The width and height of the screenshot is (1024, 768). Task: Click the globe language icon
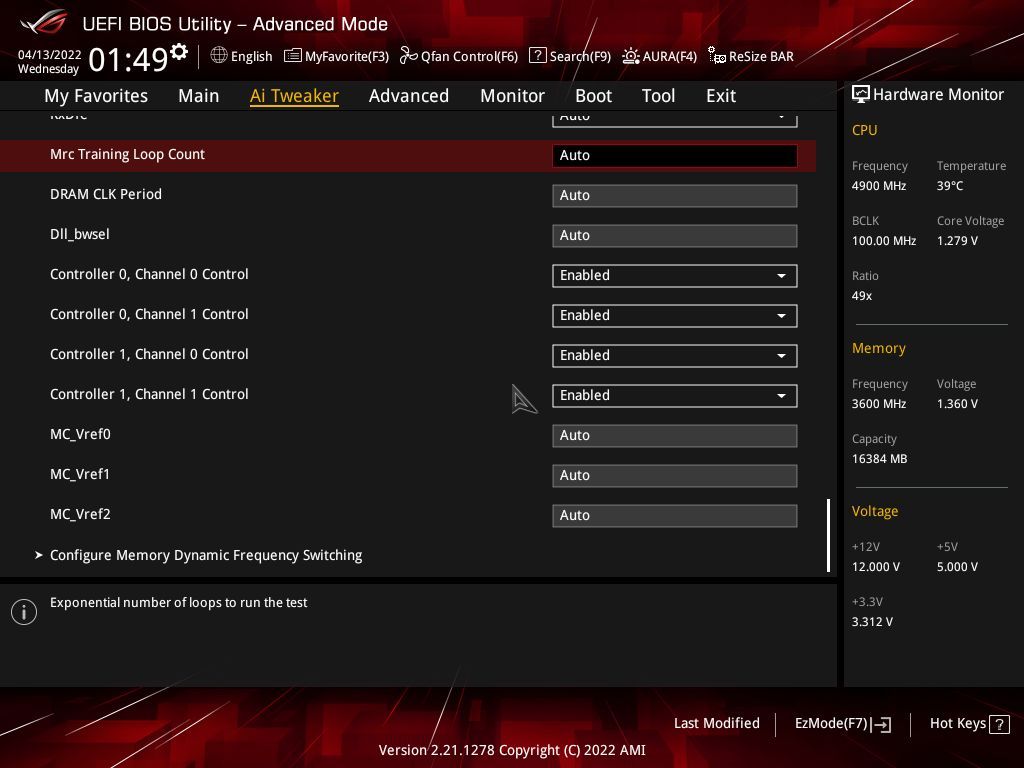(219, 56)
